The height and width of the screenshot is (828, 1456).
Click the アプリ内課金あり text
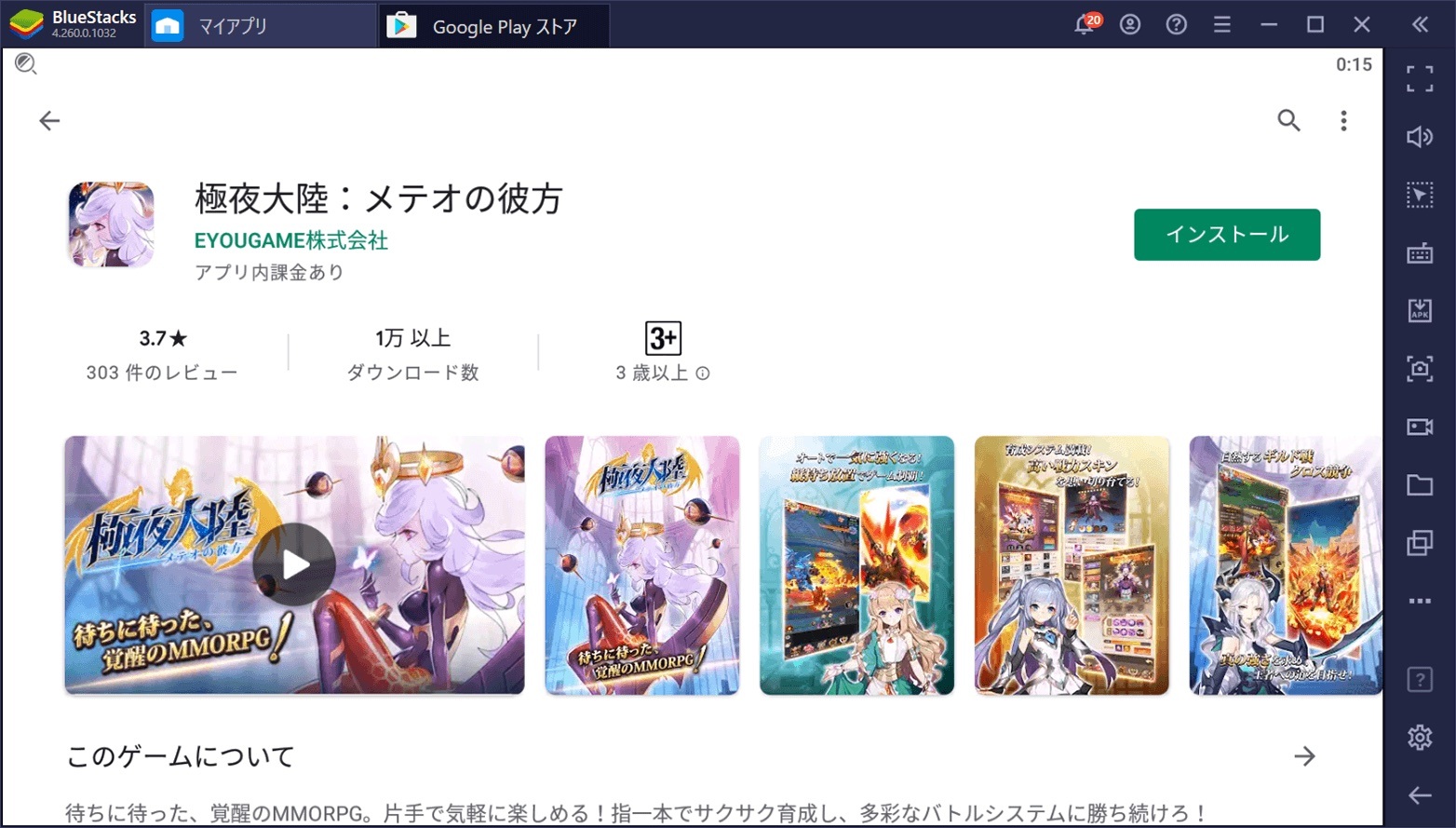[x=269, y=272]
